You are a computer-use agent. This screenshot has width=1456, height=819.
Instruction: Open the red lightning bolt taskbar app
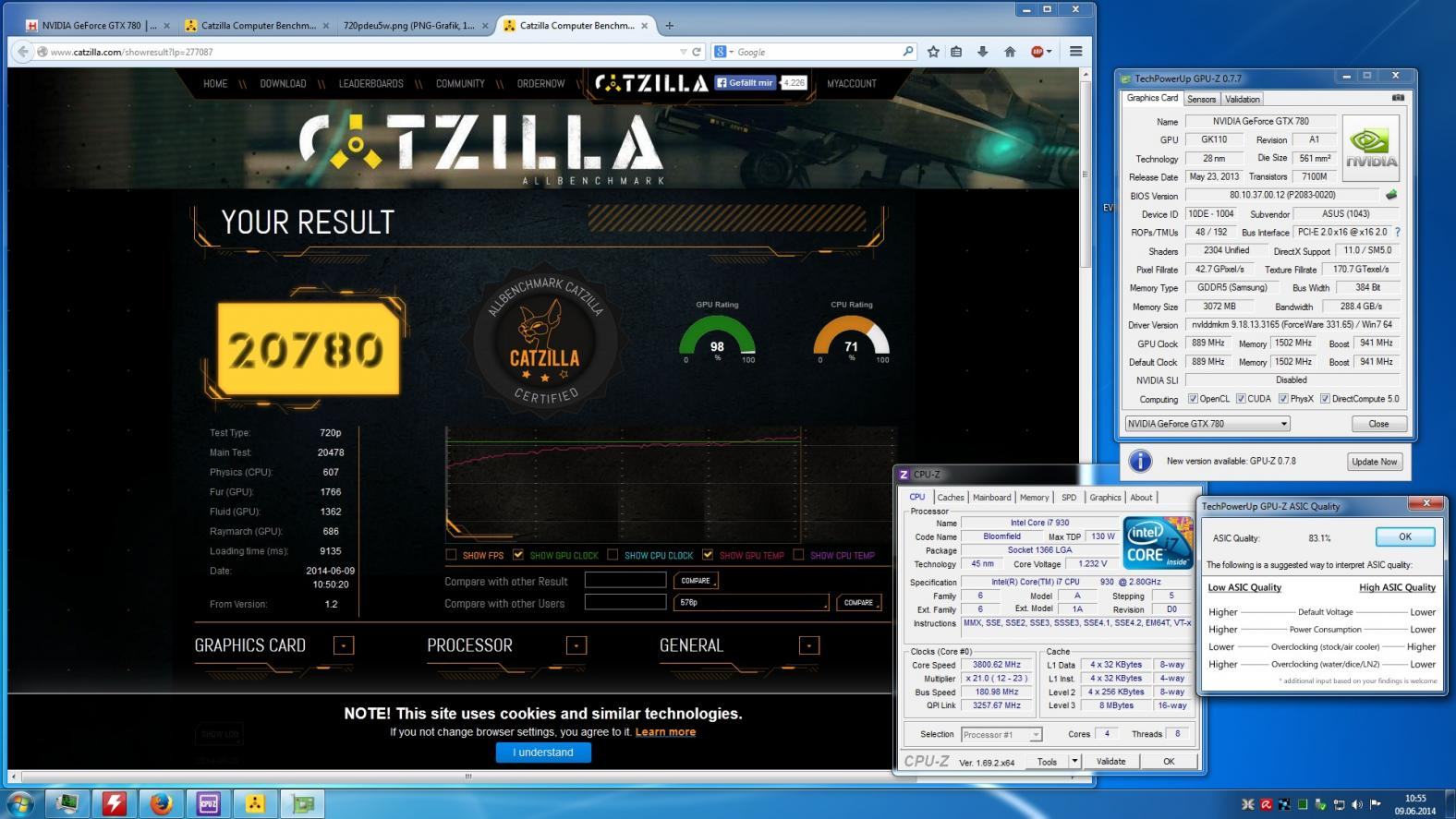(115, 803)
